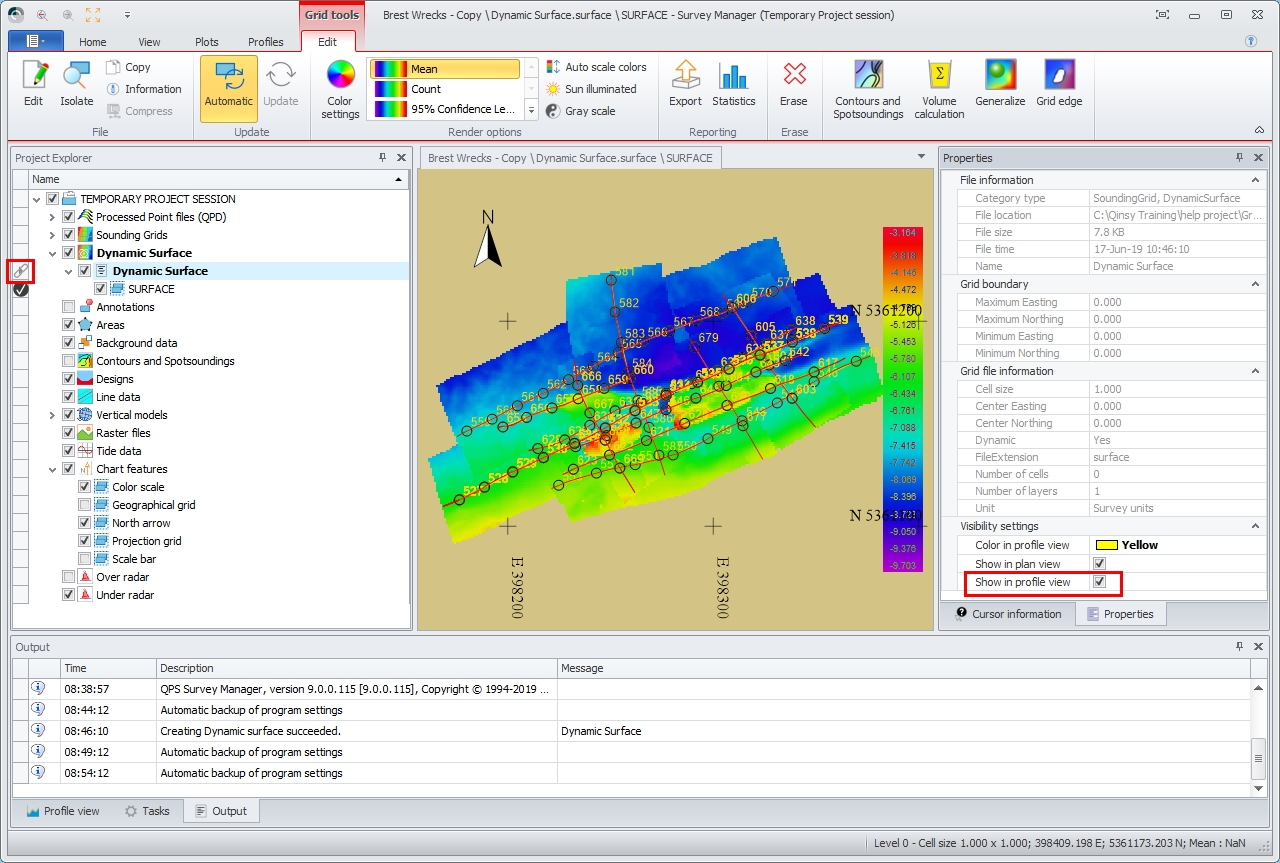Enable the Geographical grid checkbox

pos(85,505)
